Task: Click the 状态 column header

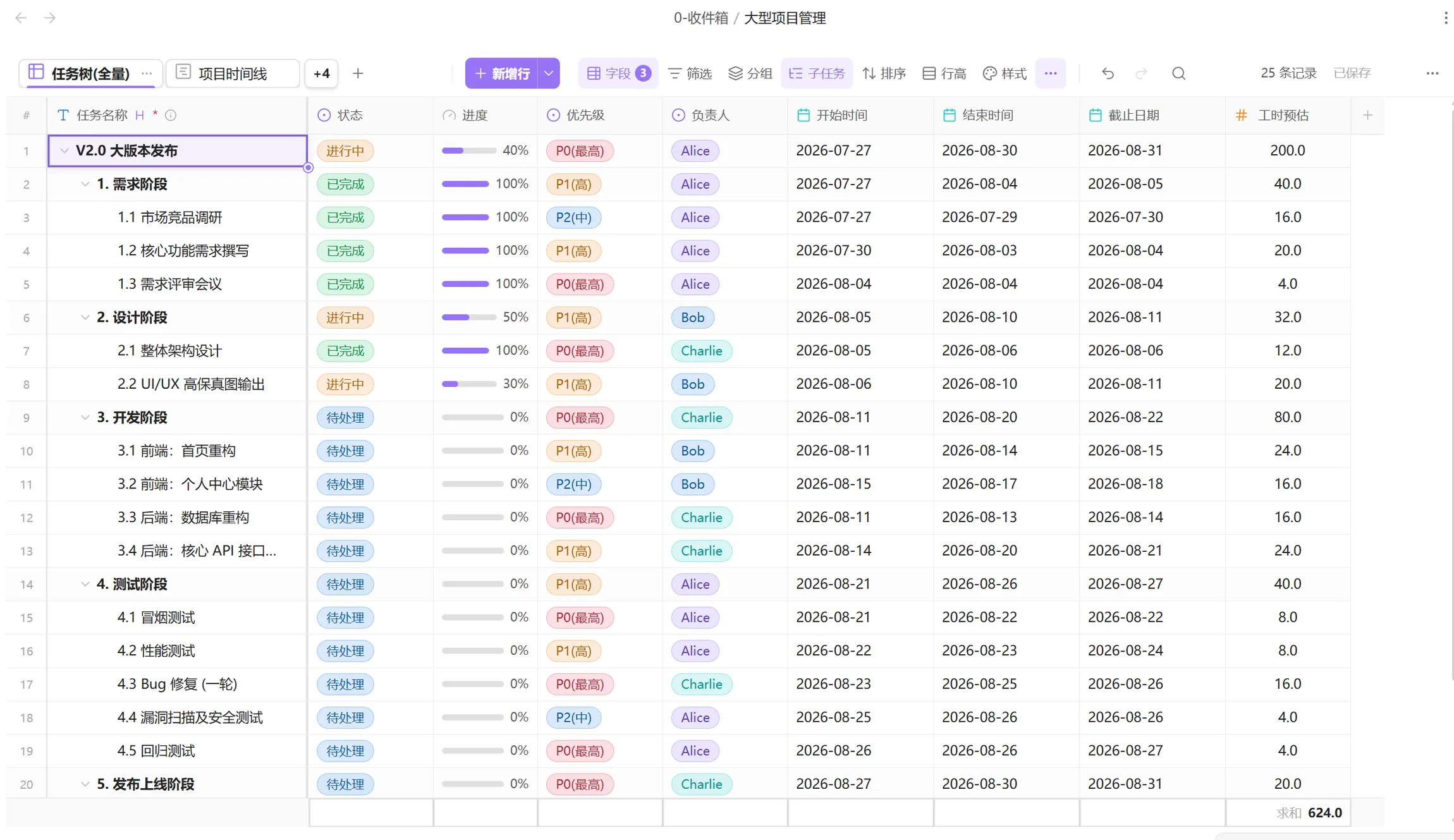Action: click(371, 115)
